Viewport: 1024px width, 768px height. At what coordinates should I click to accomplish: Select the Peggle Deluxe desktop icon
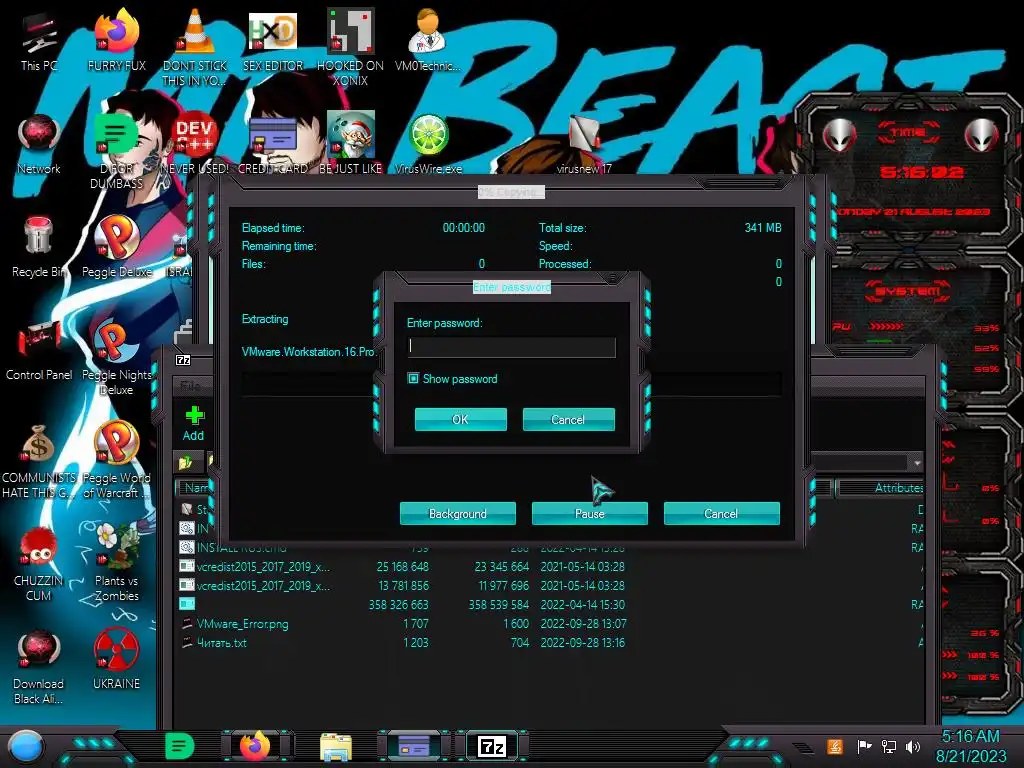117,247
